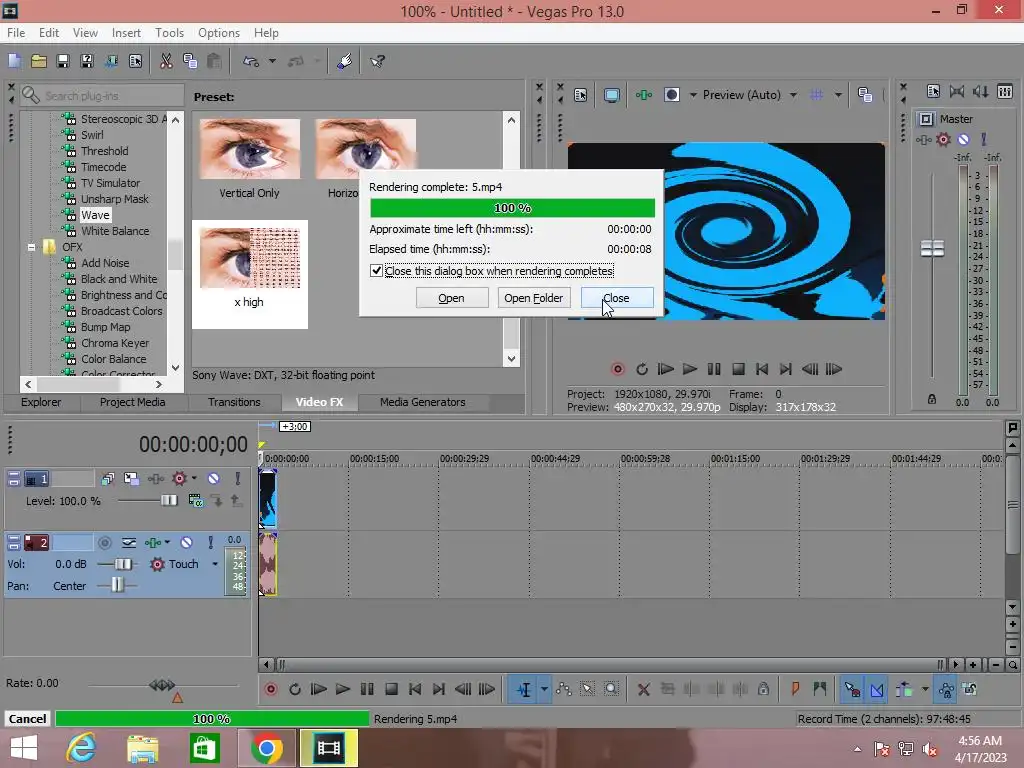
Task: Switch to the Media Generators tab
Action: point(423,402)
